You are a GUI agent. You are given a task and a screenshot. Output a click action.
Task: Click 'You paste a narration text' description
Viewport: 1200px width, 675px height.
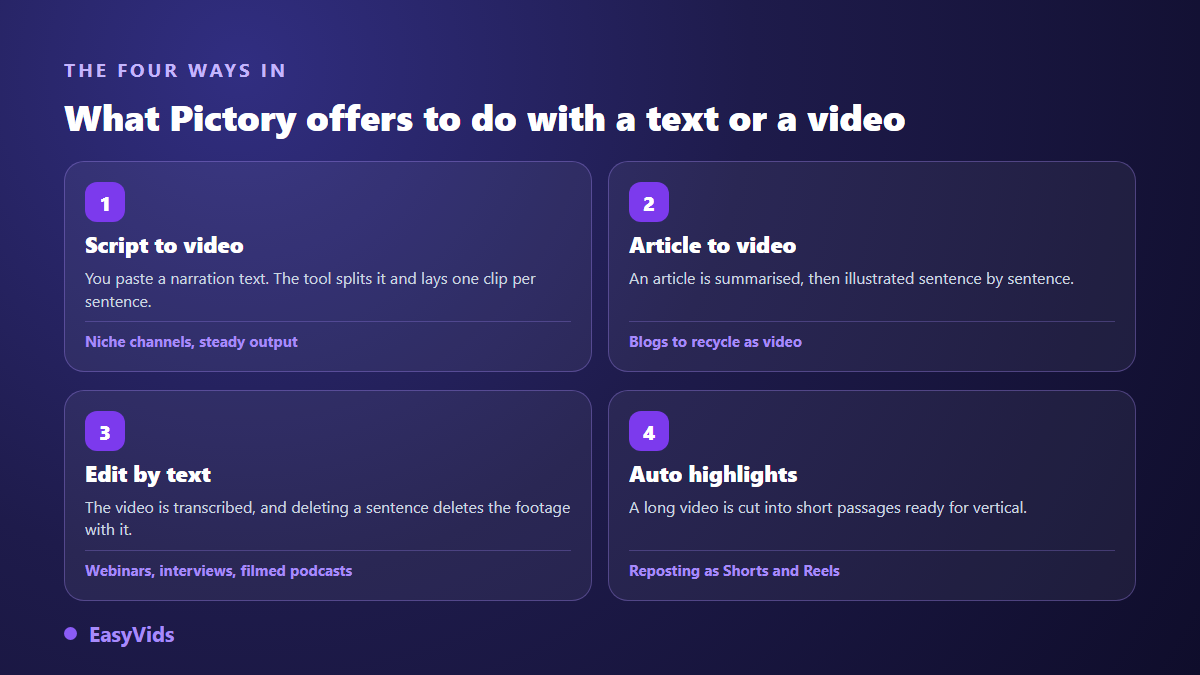[311, 289]
